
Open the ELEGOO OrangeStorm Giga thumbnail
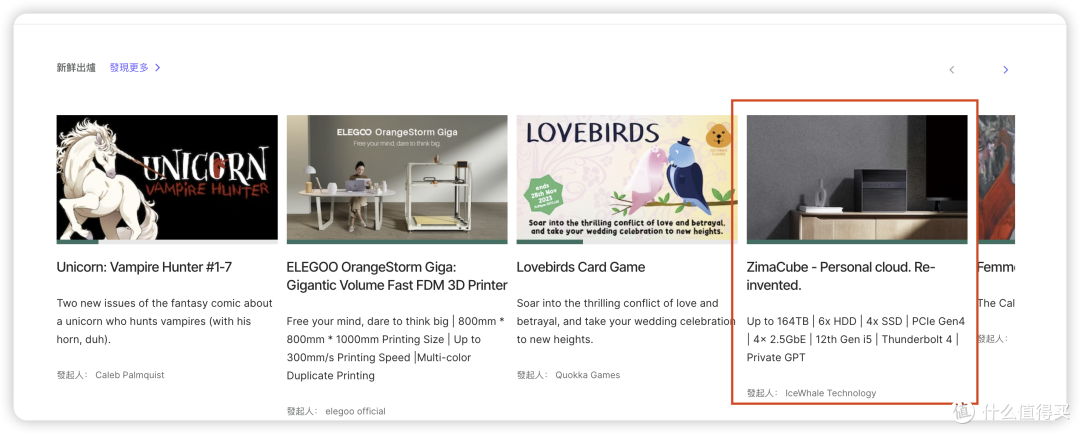[397, 177]
